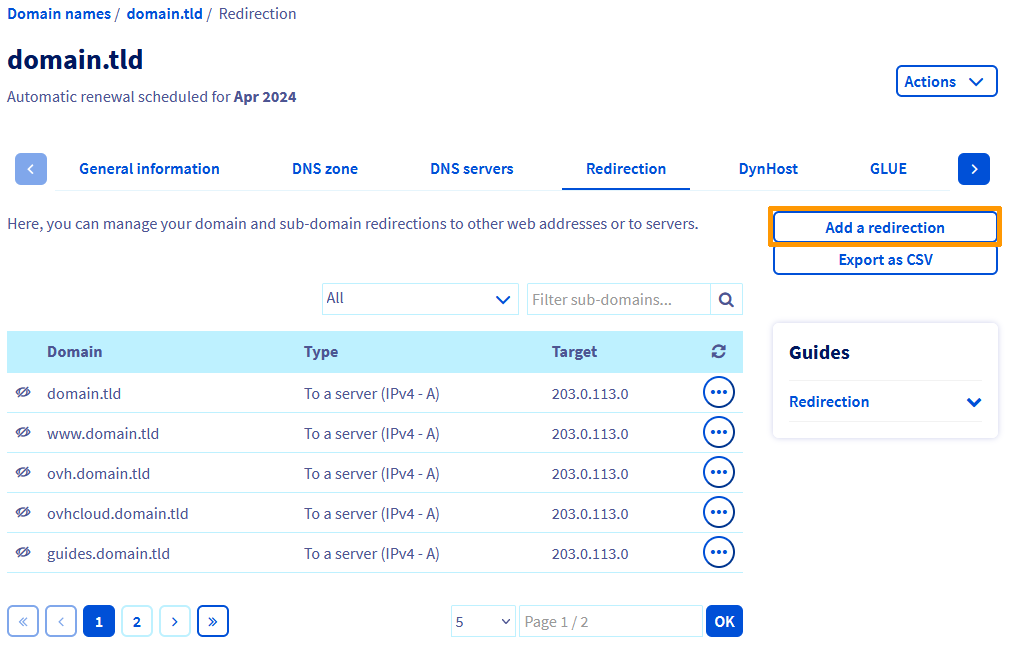1010x648 pixels.
Task: Open the actions menu for guides.domain.tld
Action: tap(719, 552)
